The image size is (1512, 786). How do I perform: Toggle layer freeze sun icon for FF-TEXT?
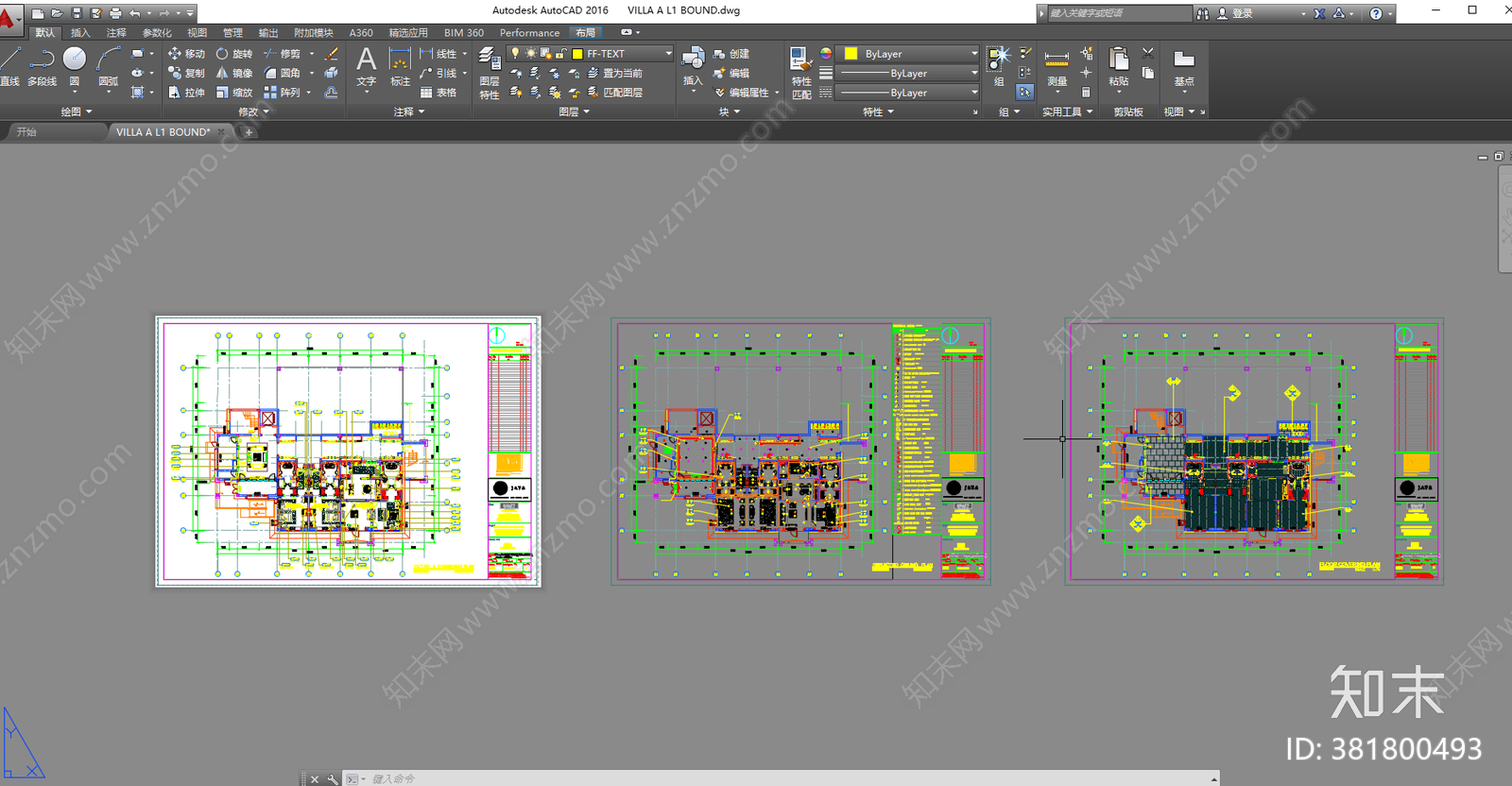530,54
